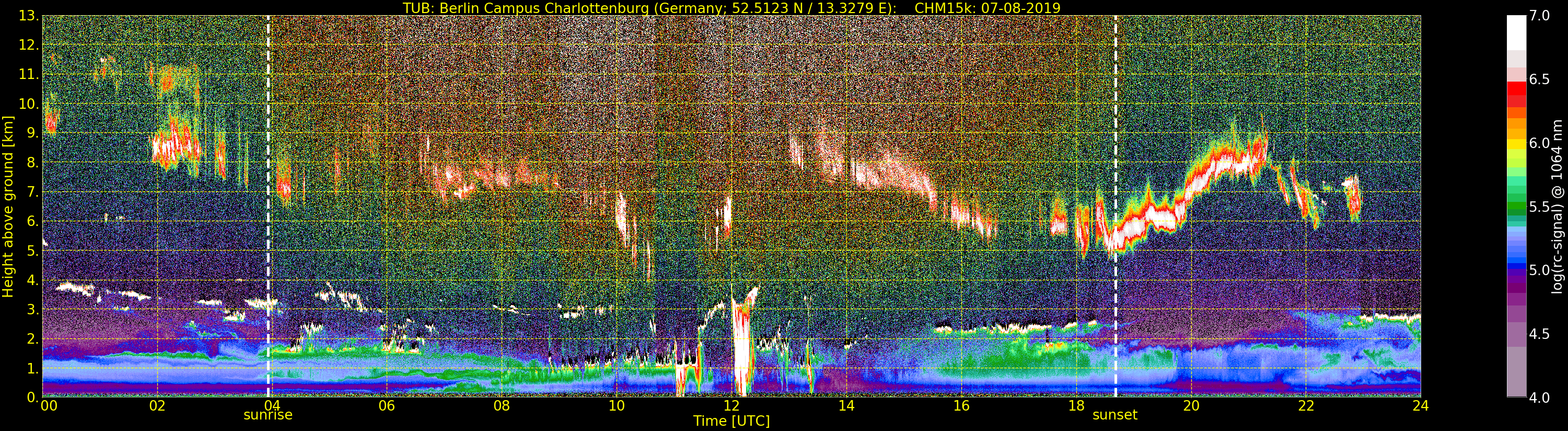This screenshot has height=431, width=1568.
Task: Click the '22' time tick label
Action: (1306, 405)
